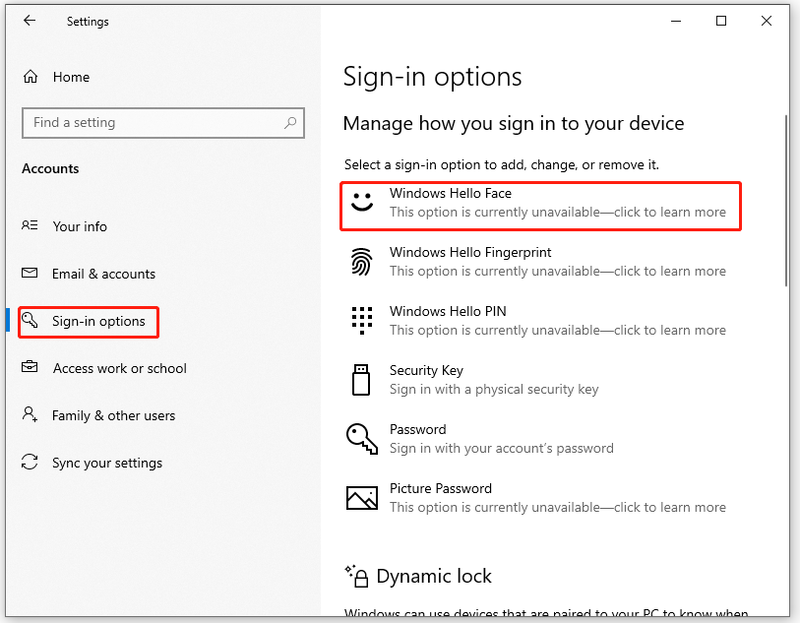The width and height of the screenshot is (800, 623).
Task: Expand the Windows Hello PIN option
Action: coord(540,320)
